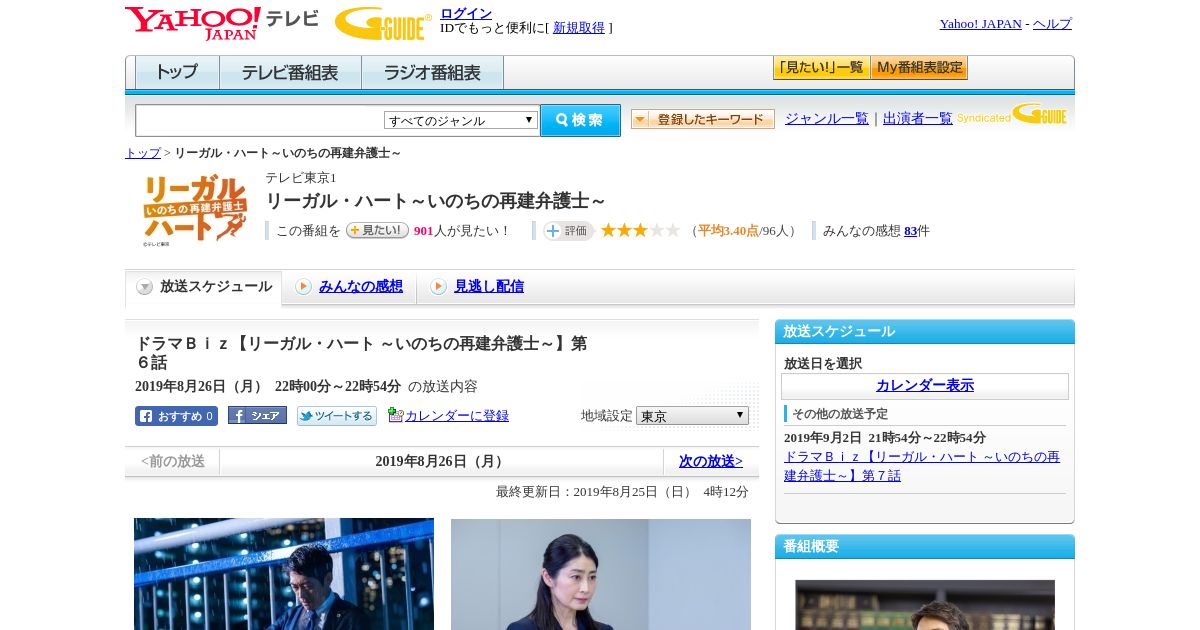The image size is (1200, 630).
Task: Open the 第7話 episode schedule link
Action: tap(922, 466)
